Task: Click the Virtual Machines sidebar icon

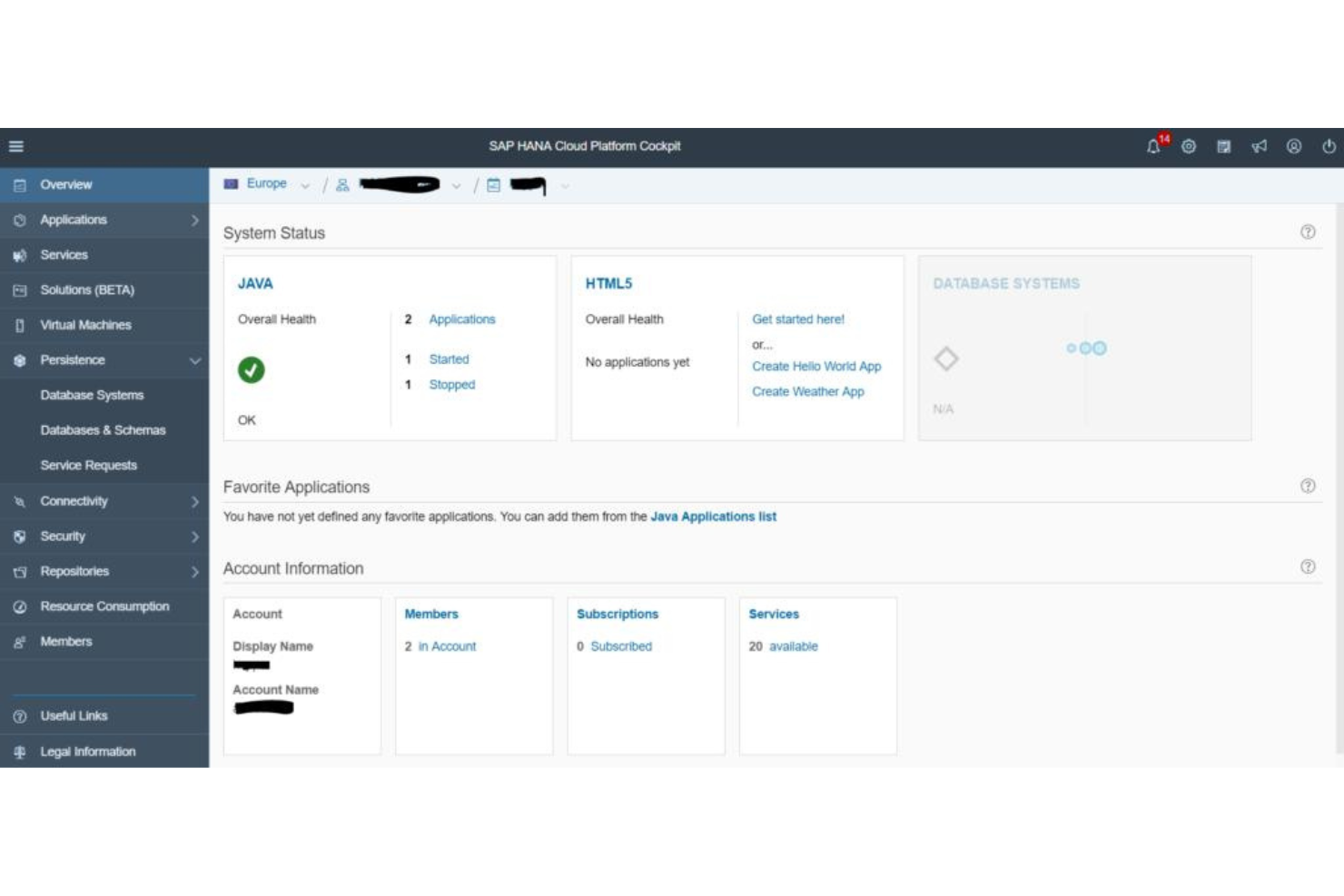Action: click(19, 325)
